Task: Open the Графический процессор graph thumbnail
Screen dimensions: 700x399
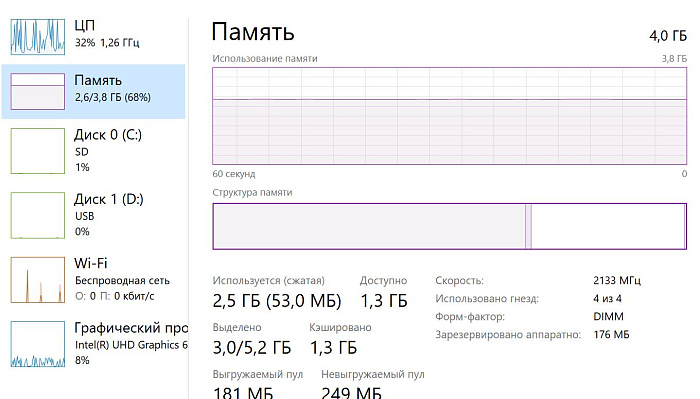Action: coord(38,344)
